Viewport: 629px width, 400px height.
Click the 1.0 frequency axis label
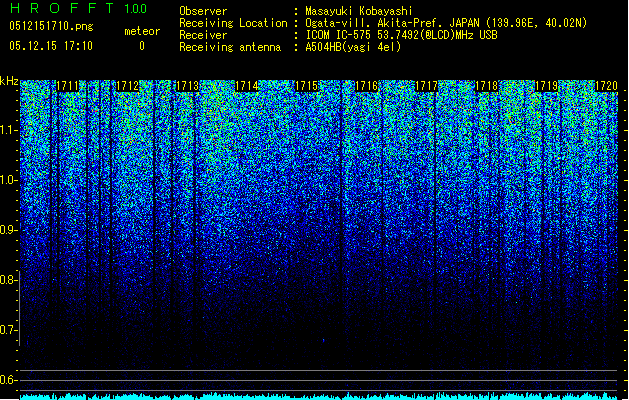[x=9, y=180]
